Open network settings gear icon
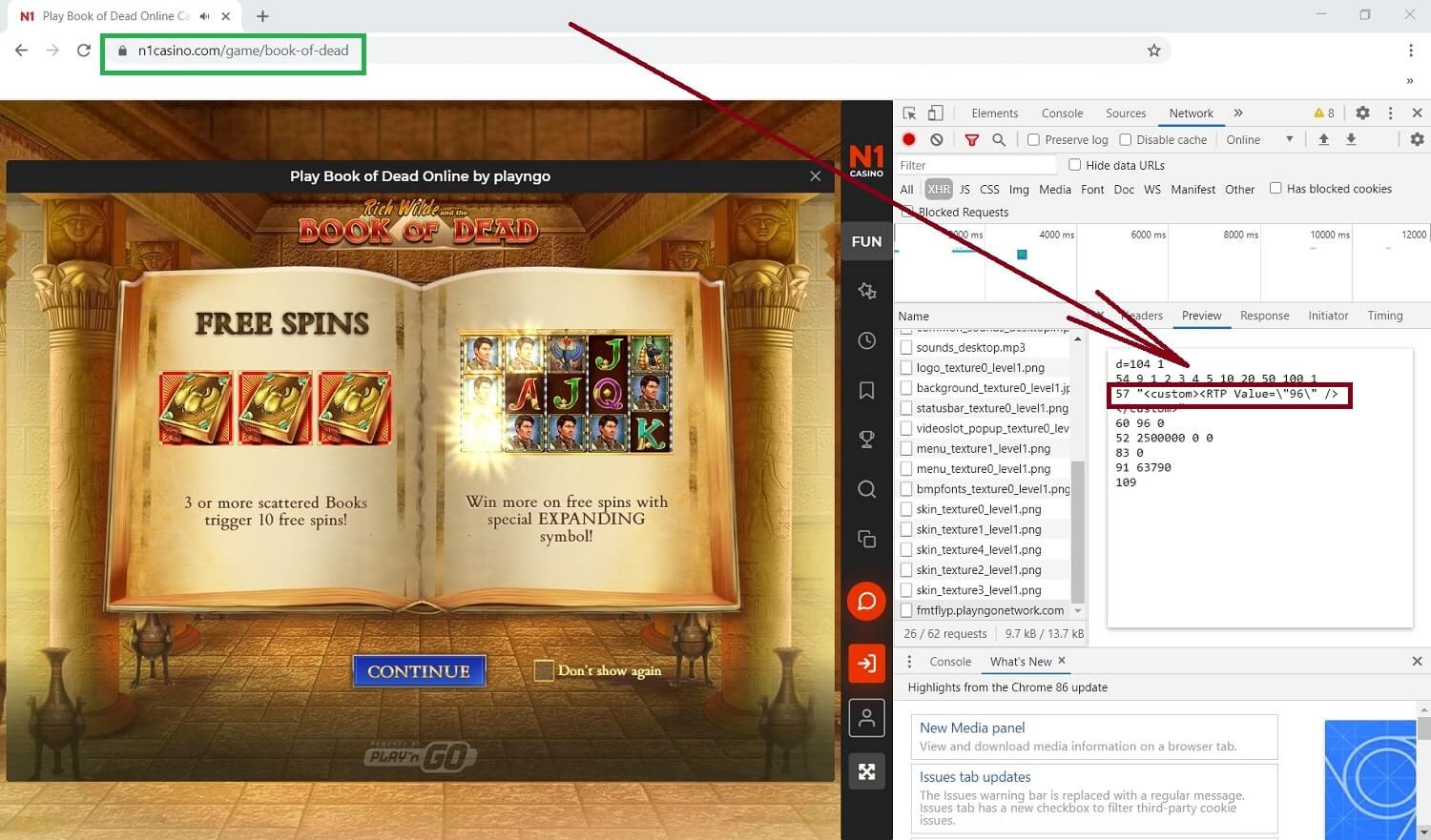This screenshot has height=840, width=1431. pyautogui.click(x=1417, y=139)
